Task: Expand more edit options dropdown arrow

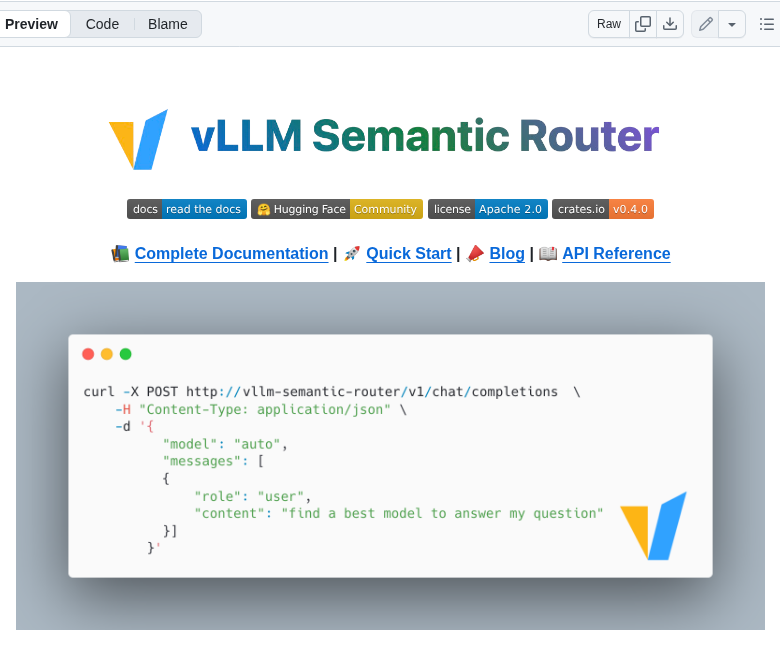Action: [x=732, y=24]
